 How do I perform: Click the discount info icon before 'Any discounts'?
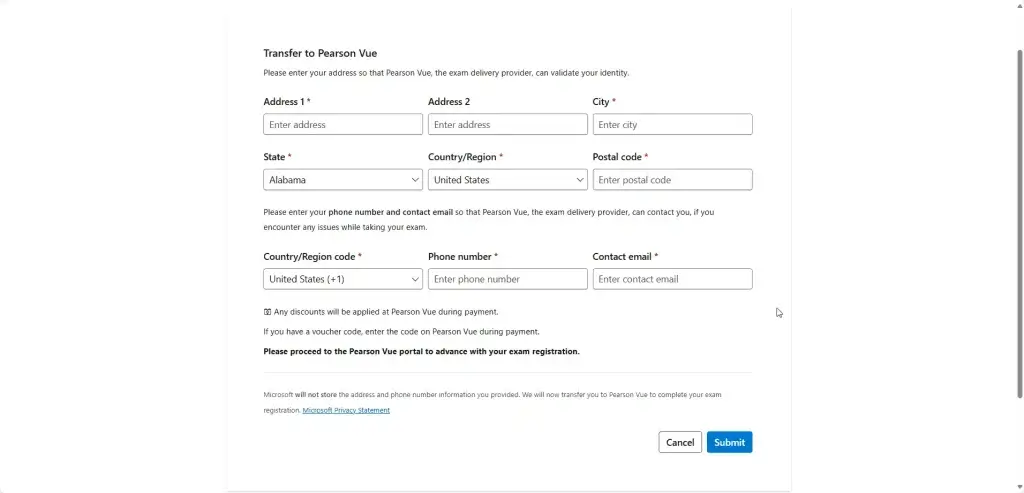[267, 312]
